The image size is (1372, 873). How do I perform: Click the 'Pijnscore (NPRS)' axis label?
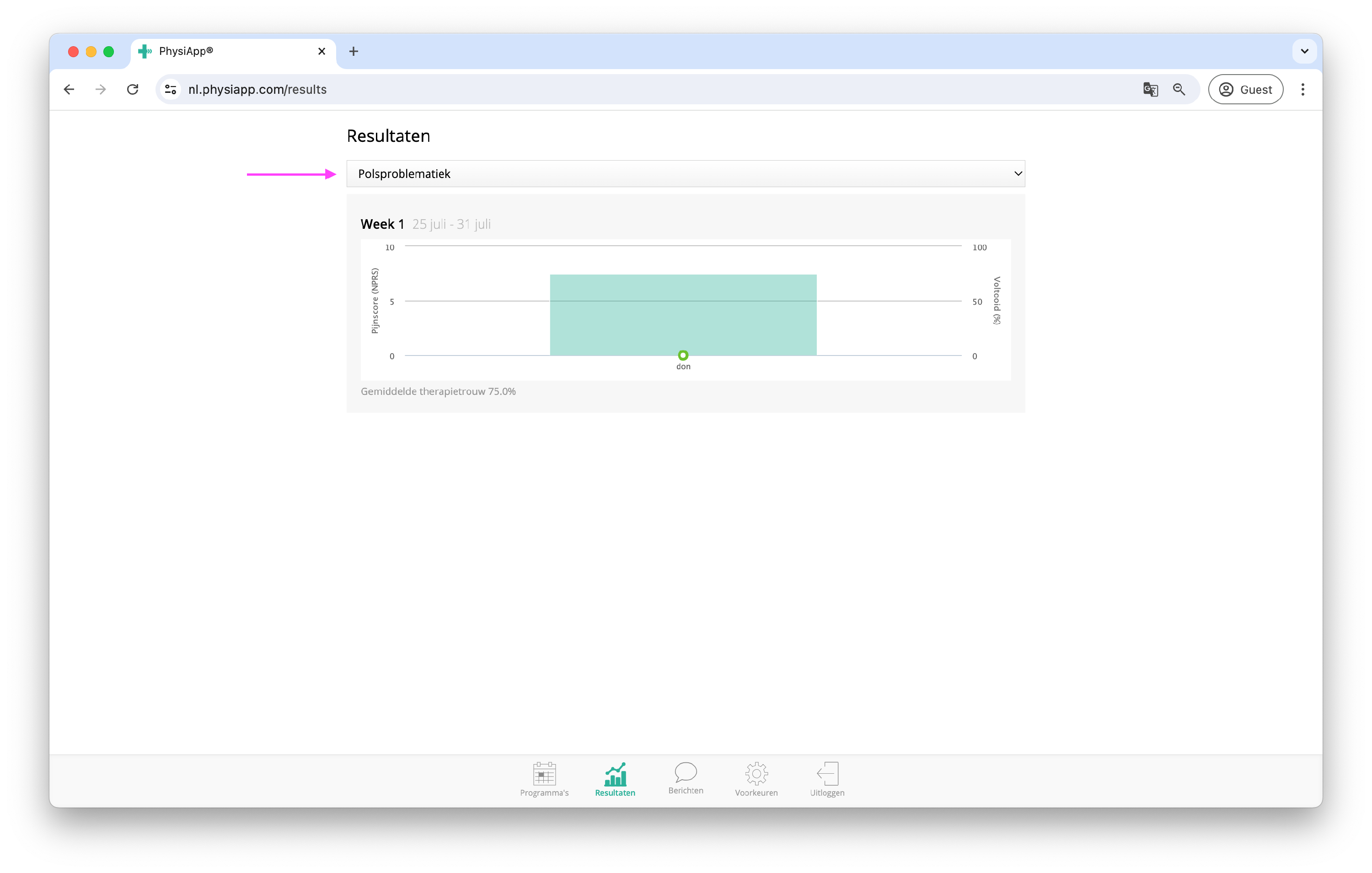point(375,301)
